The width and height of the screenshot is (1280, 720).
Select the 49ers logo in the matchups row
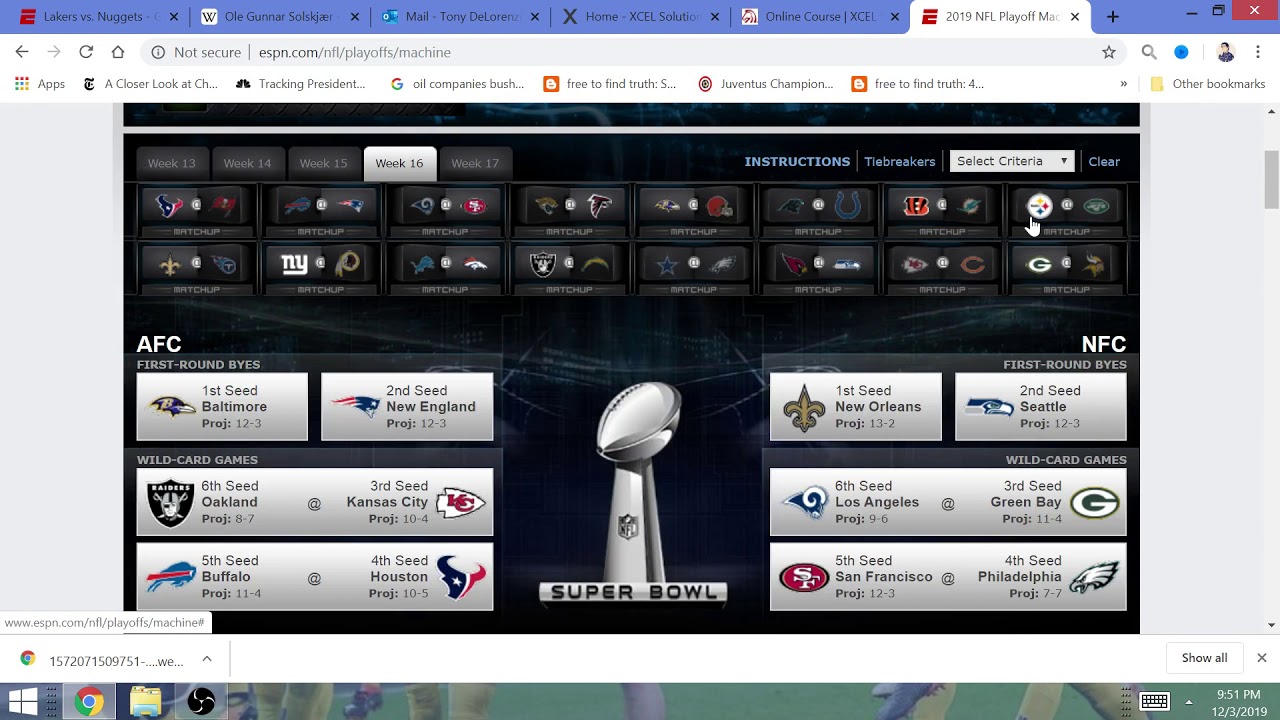coord(472,206)
